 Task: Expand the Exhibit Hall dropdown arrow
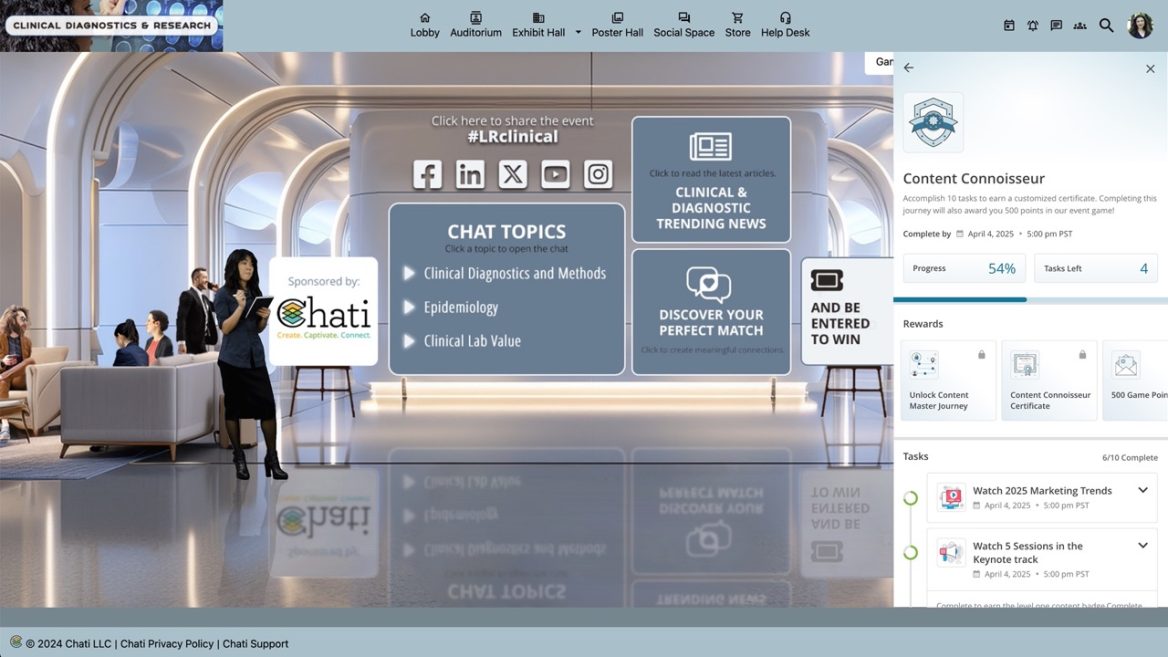[x=578, y=32]
